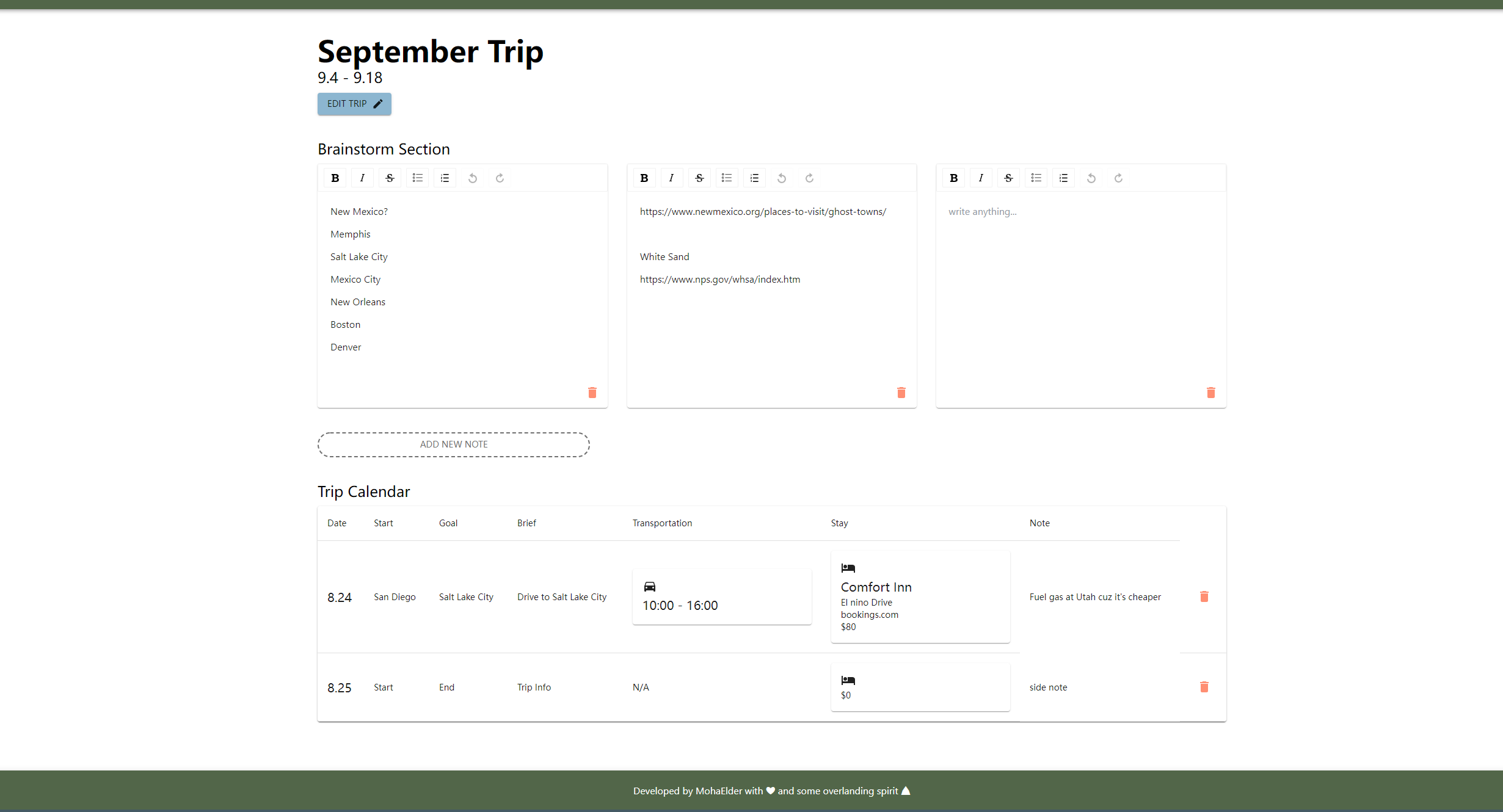Delete the 8.24 calendar row

click(1204, 596)
